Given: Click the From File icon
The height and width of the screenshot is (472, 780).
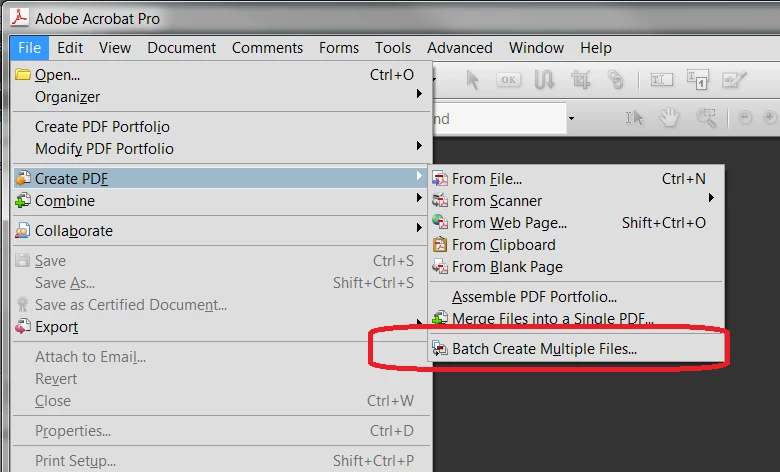Looking at the screenshot, I should coord(440,179).
